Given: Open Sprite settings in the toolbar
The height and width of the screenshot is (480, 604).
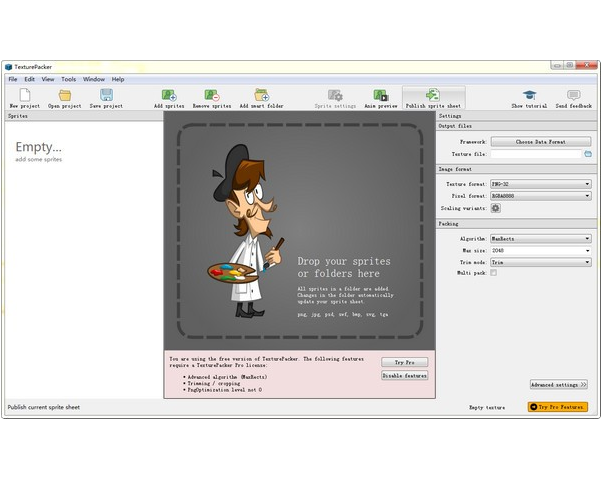Looking at the screenshot, I should [x=335, y=98].
